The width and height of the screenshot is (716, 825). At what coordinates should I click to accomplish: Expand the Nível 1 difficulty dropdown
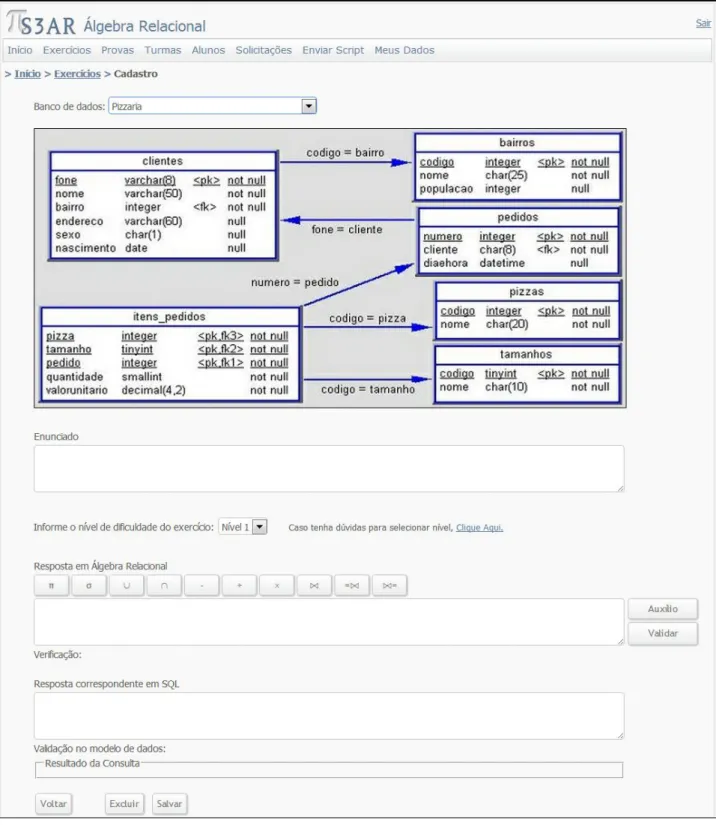coord(243,527)
